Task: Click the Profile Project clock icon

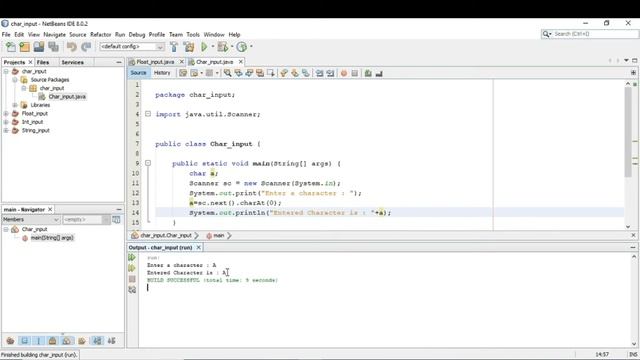Action: [x=242, y=47]
